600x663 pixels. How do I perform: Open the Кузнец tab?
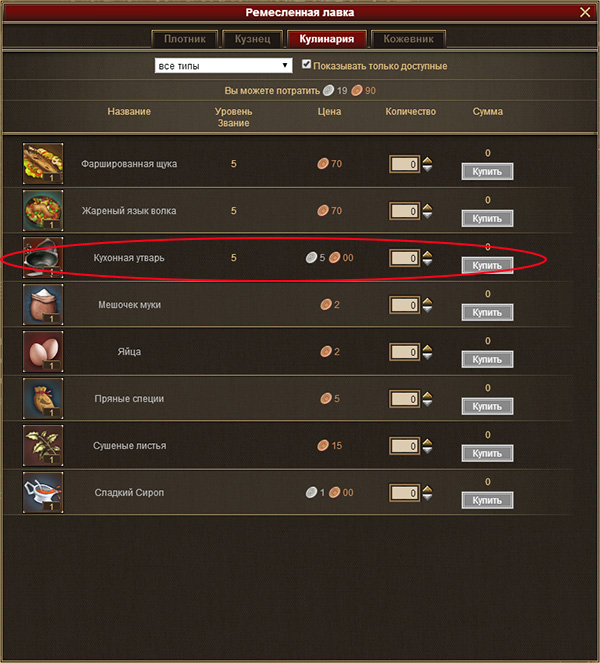(x=252, y=39)
